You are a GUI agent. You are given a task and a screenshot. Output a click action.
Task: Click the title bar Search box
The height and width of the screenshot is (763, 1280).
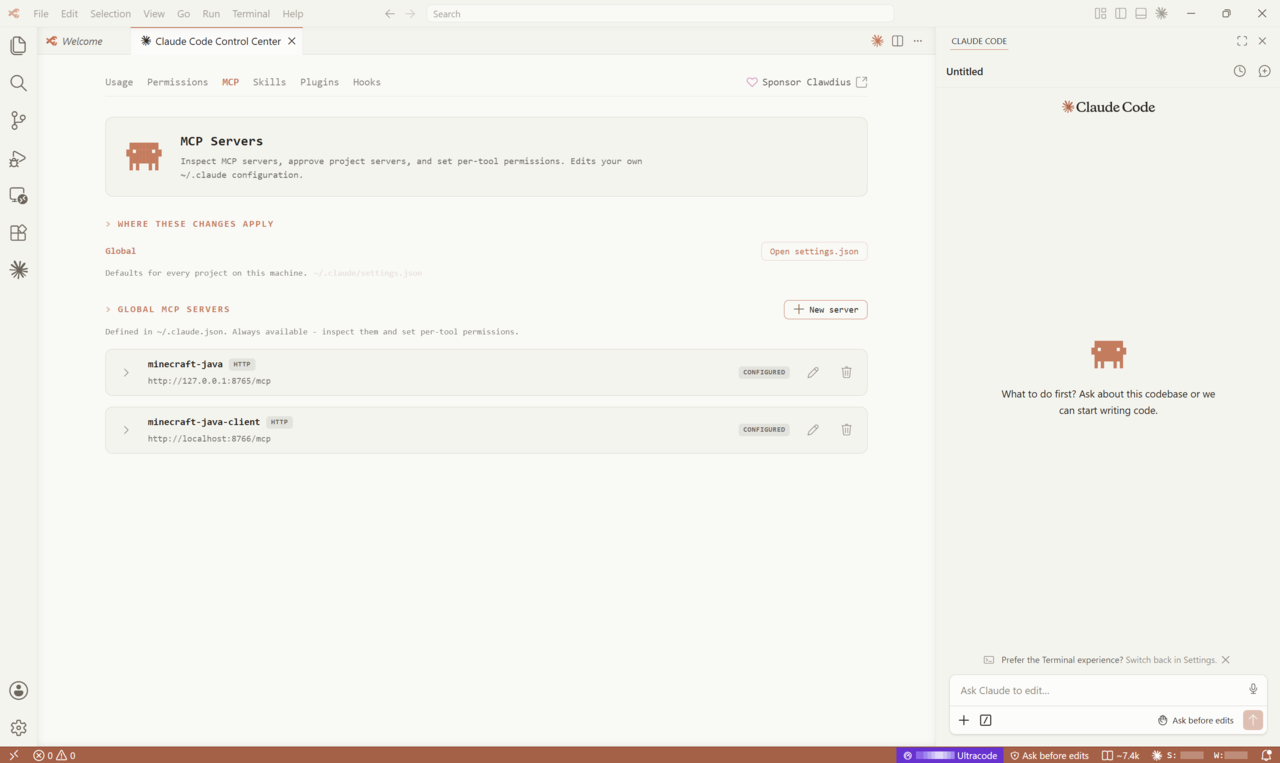tap(660, 14)
